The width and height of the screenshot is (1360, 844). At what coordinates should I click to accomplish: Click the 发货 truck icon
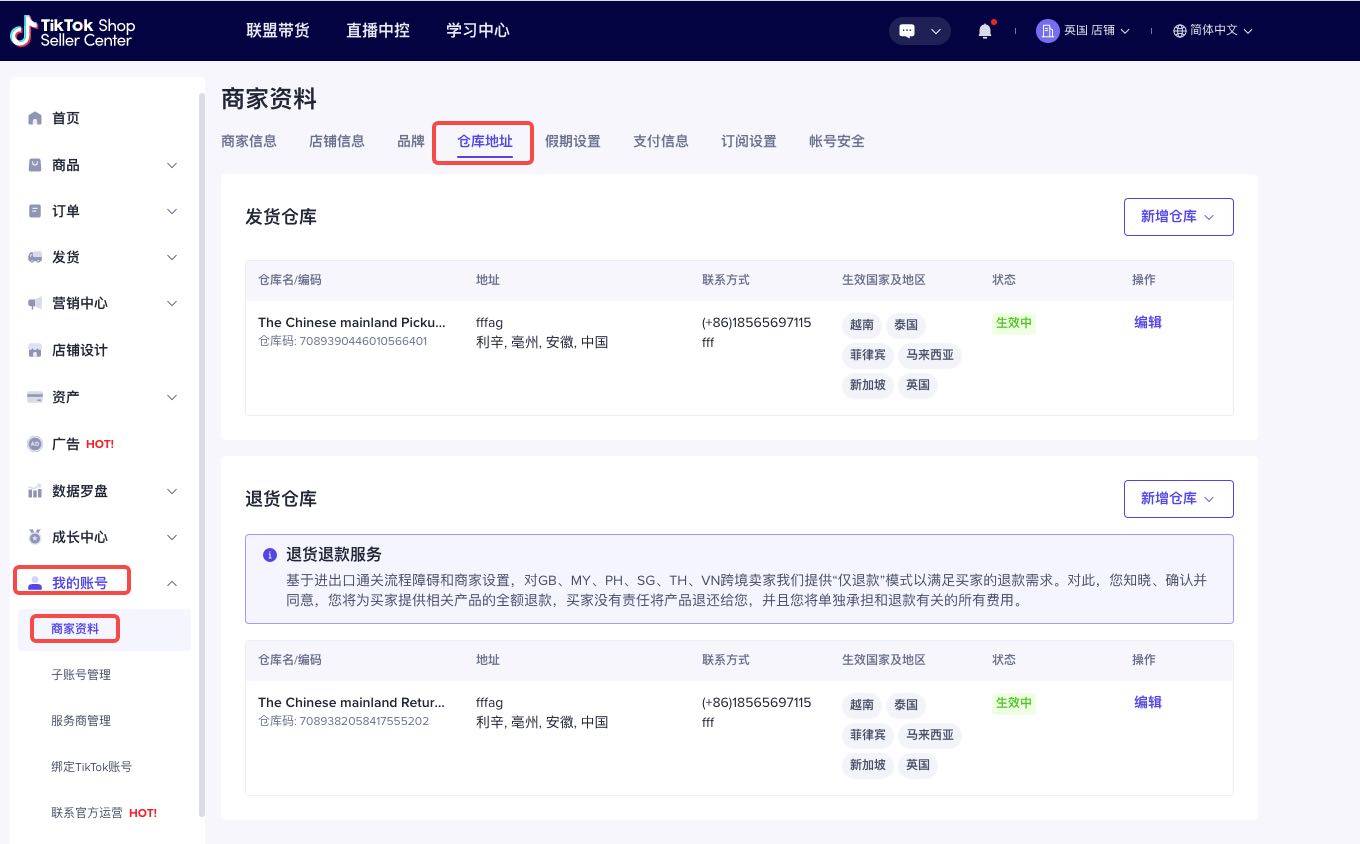pos(35,257)
